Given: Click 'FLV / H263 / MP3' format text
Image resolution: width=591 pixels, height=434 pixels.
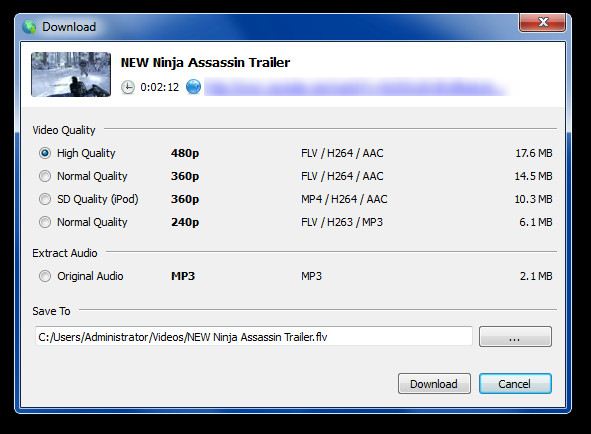Looking at the screenshot, I should (342, 222).
